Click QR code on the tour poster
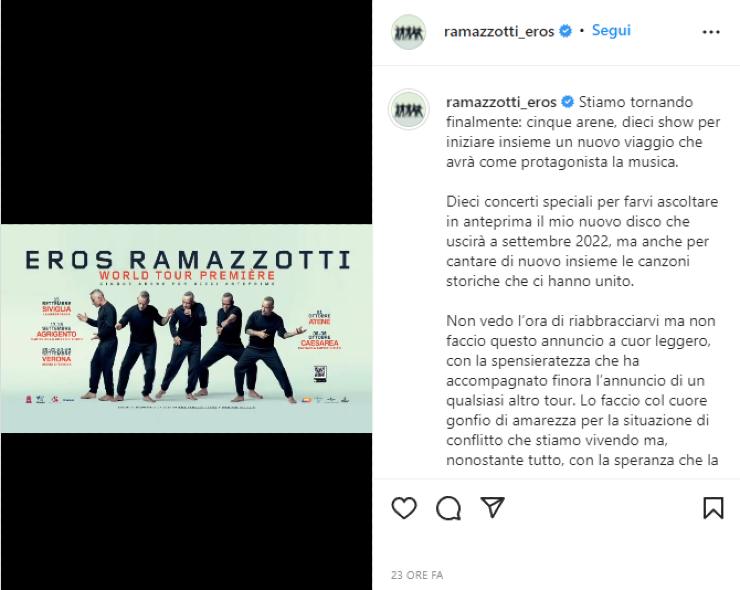 pyautogui.click(x=320, y=373)
